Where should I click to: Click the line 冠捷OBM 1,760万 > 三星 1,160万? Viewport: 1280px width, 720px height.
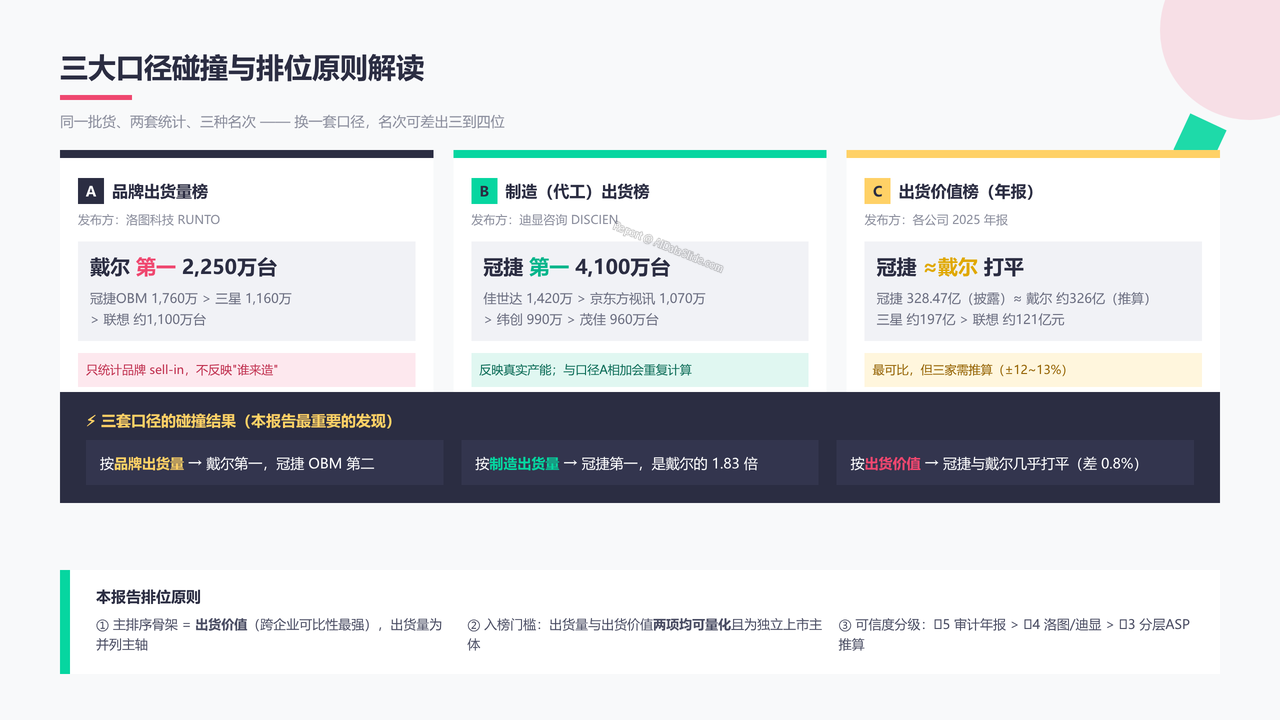pyautogui.click(x=191, y=298)
